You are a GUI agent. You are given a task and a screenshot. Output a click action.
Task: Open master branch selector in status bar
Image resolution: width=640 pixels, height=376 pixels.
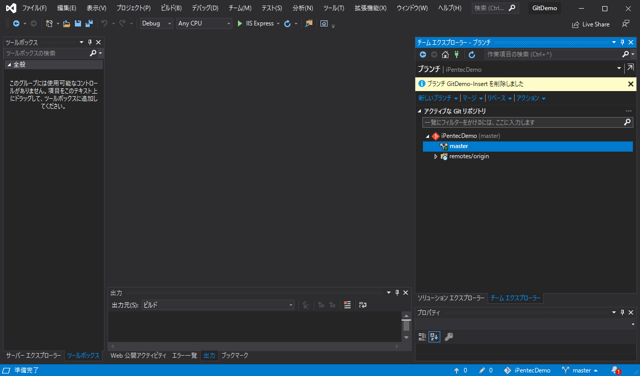coord(580,370)
